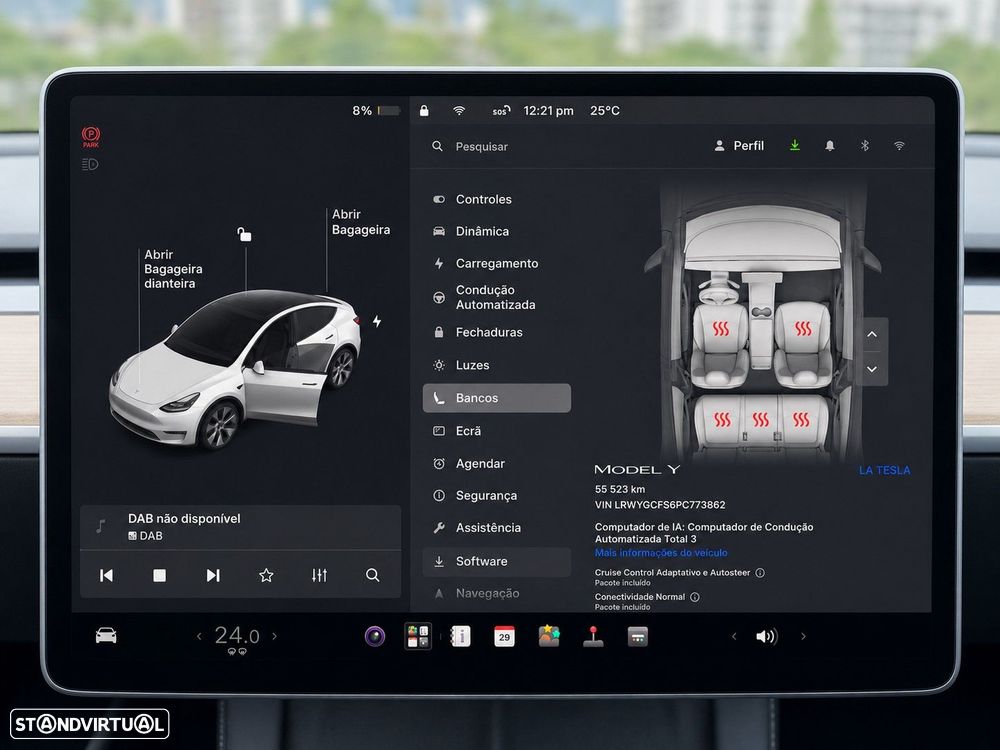The image size is (1000, 750).
Task: Tap the headlights indicator icon
Action: [x=90, y=165]
